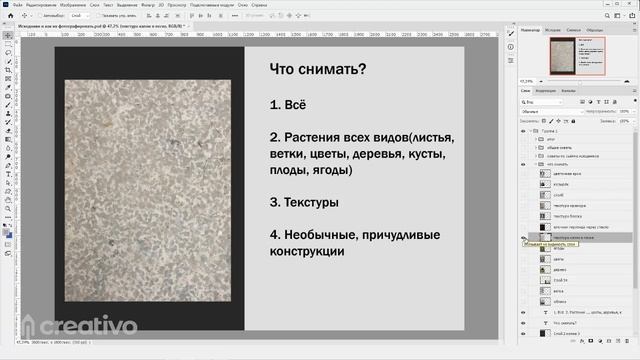Select the Zoom tool in the left toolbar

coord(8,209)
